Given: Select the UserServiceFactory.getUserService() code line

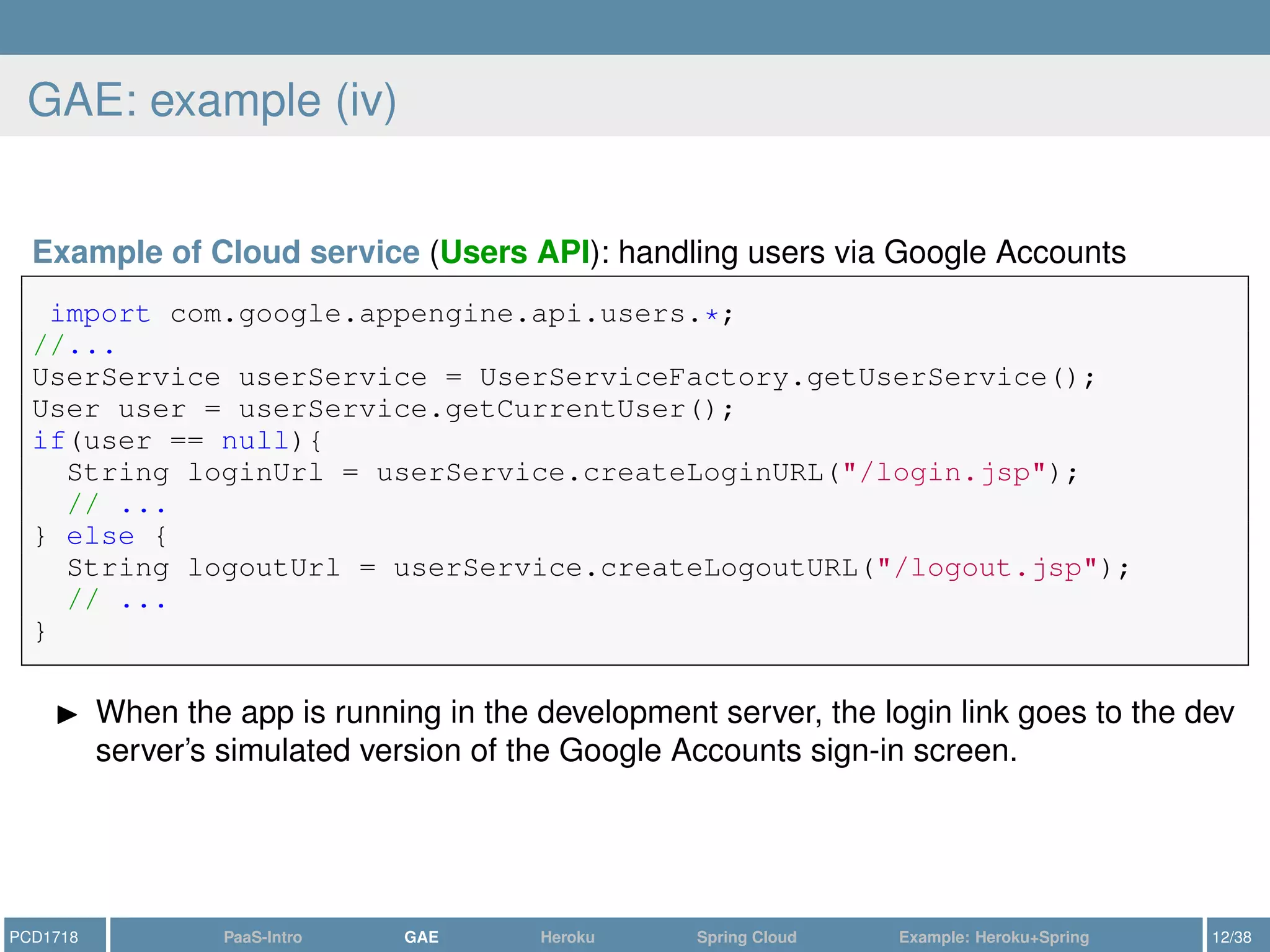Looking at the screenshot, I should click(x=564, y=377).
